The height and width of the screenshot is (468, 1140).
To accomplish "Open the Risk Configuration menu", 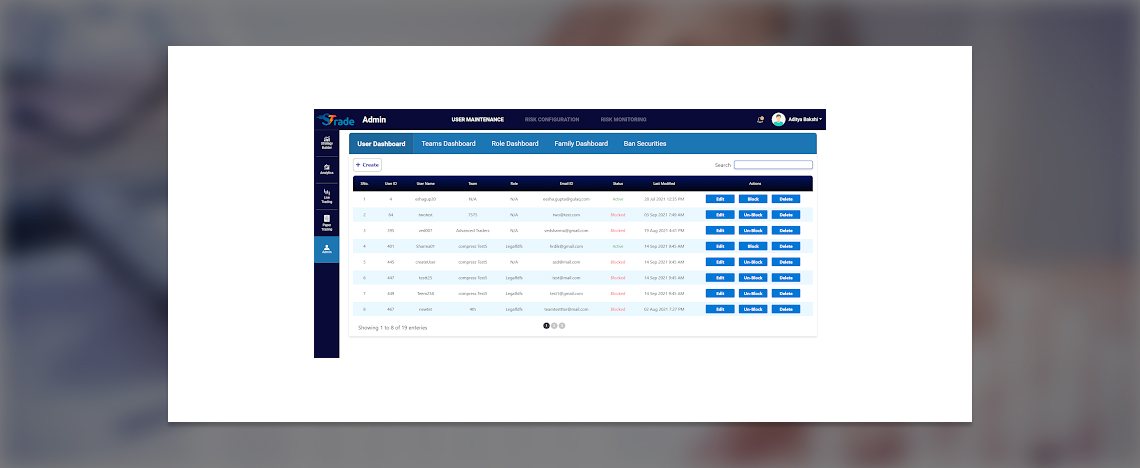I will [552, 120].
